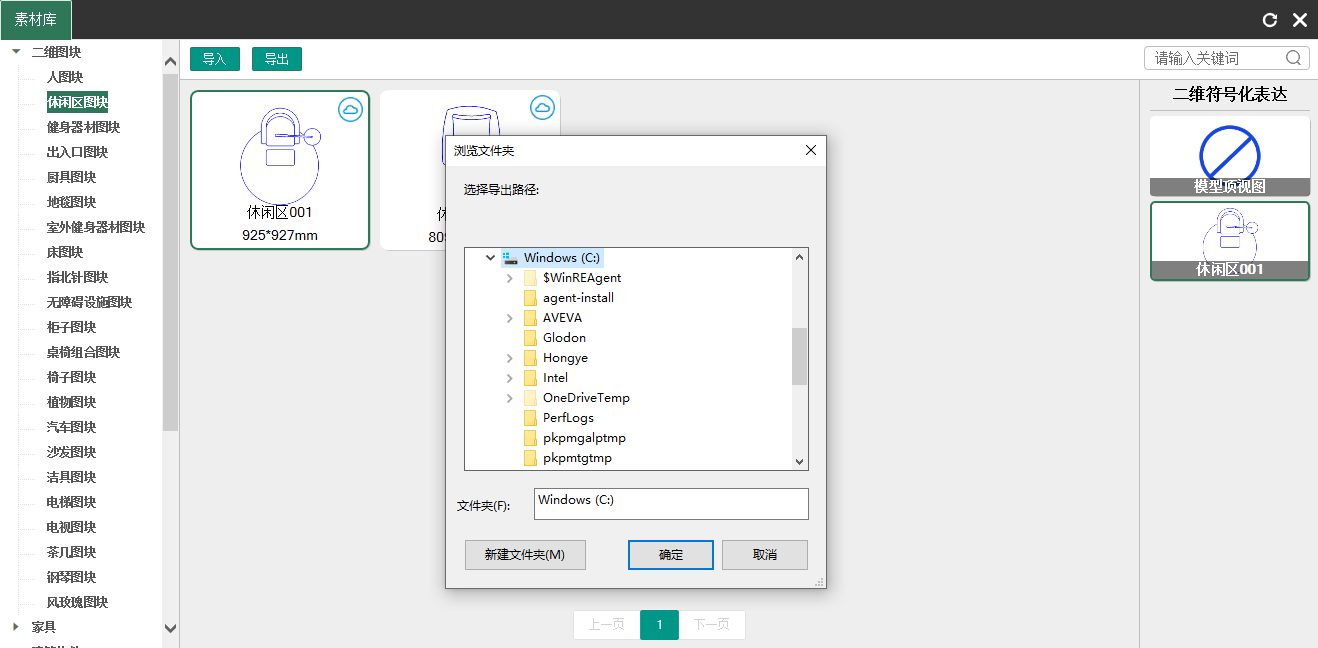Go to 下一页
The image size is (1318, 648).
click(x=712, y=625)
